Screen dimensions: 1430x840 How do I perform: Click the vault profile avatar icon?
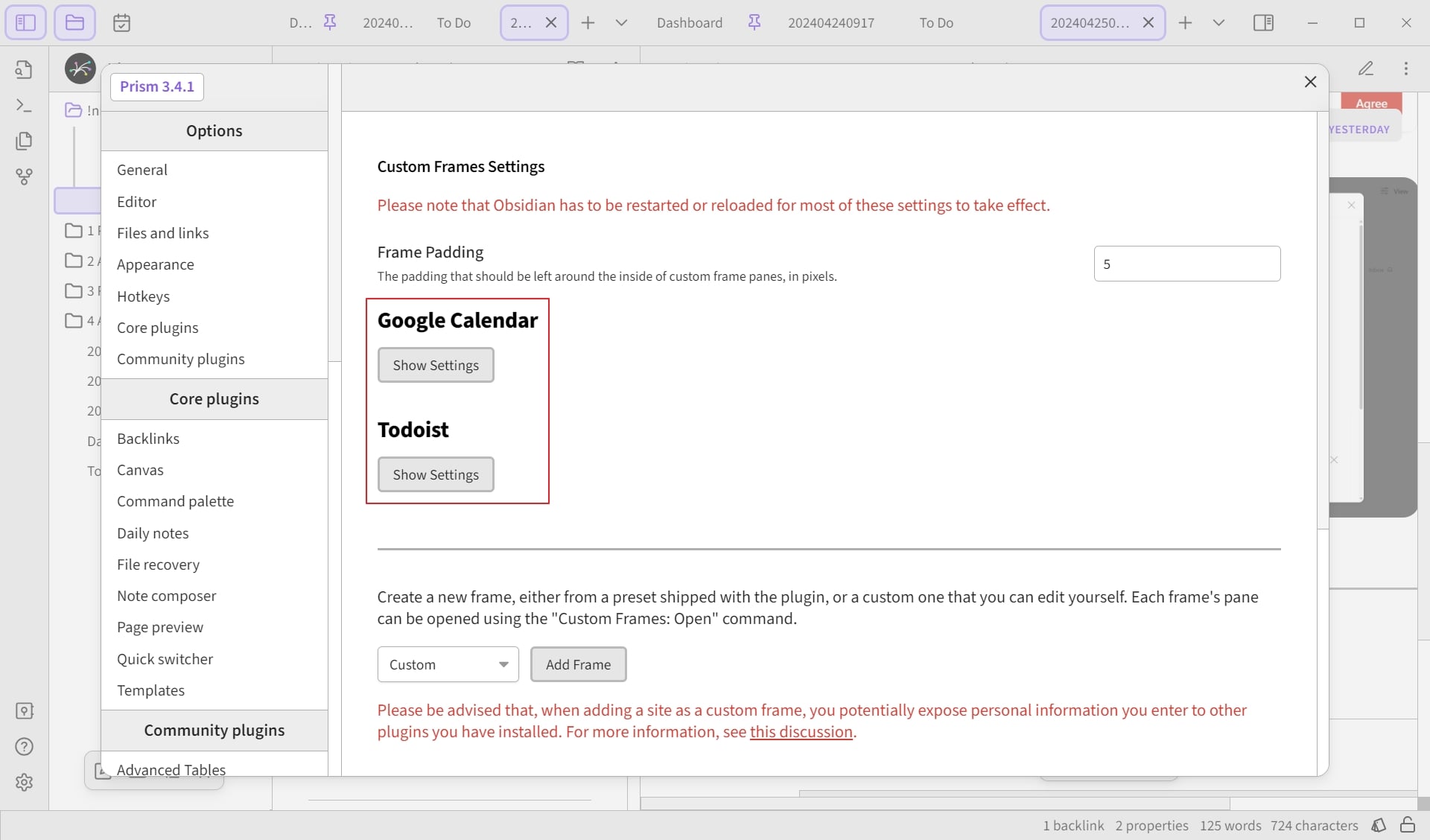[x=80, y=69]
